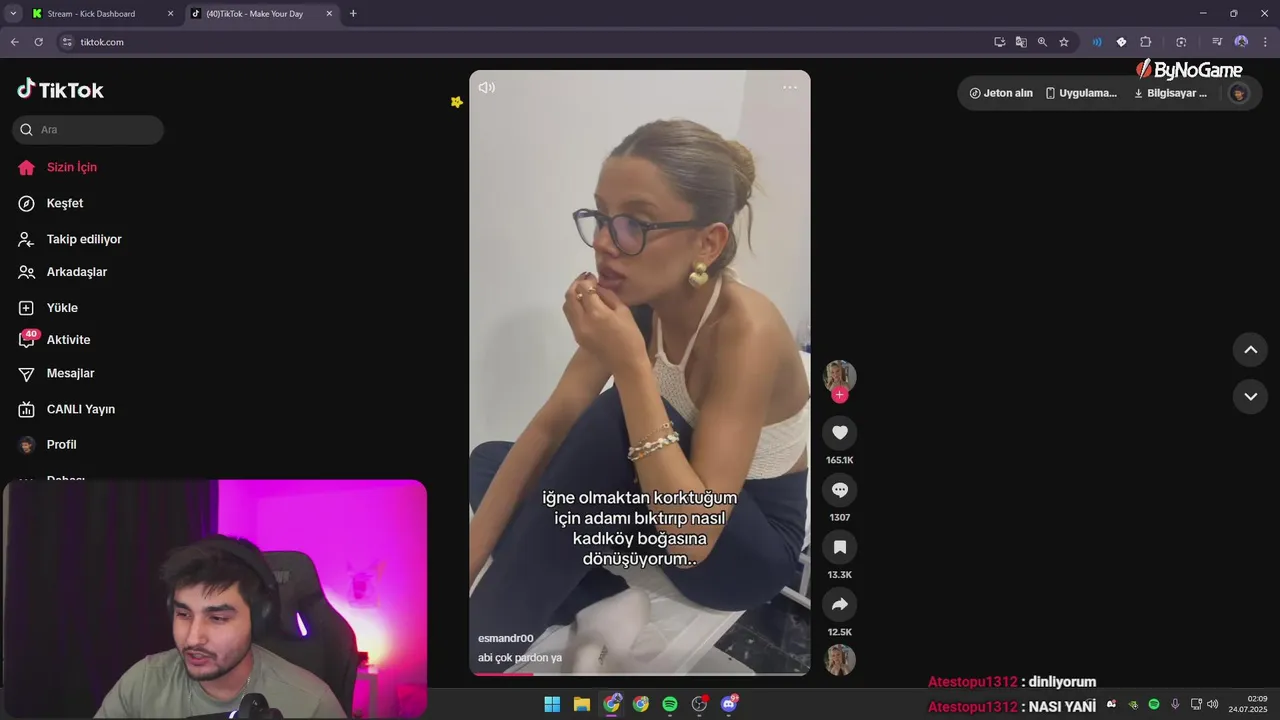
Task: Open the Mesajlar inbox
Action: point(56,373)
